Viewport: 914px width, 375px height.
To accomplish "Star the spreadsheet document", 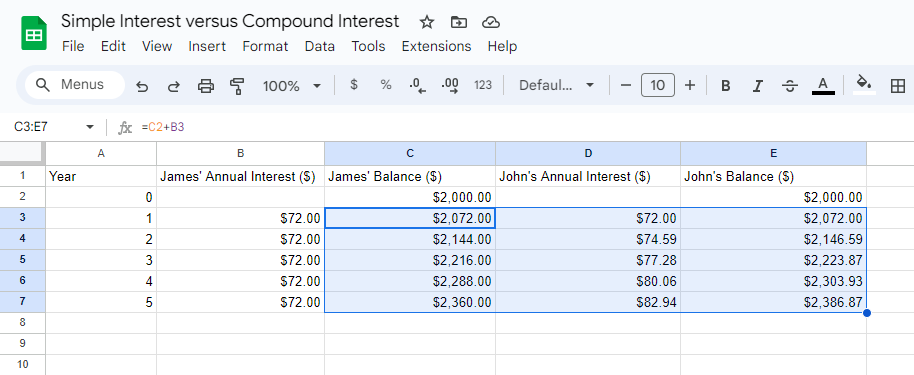I will (x=427, y=22).
